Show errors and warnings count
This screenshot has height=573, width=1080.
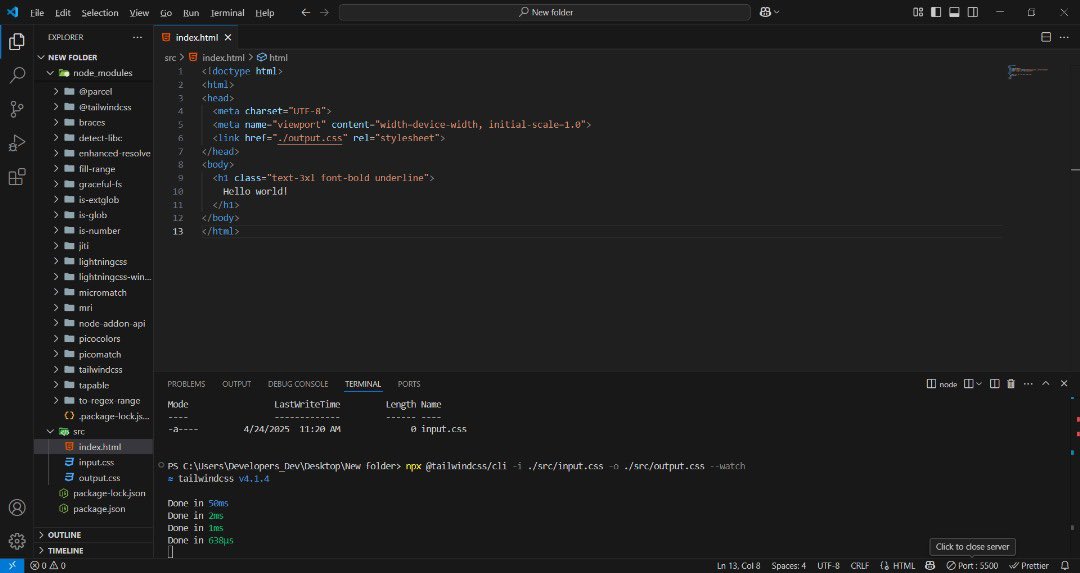coord(48,565)
